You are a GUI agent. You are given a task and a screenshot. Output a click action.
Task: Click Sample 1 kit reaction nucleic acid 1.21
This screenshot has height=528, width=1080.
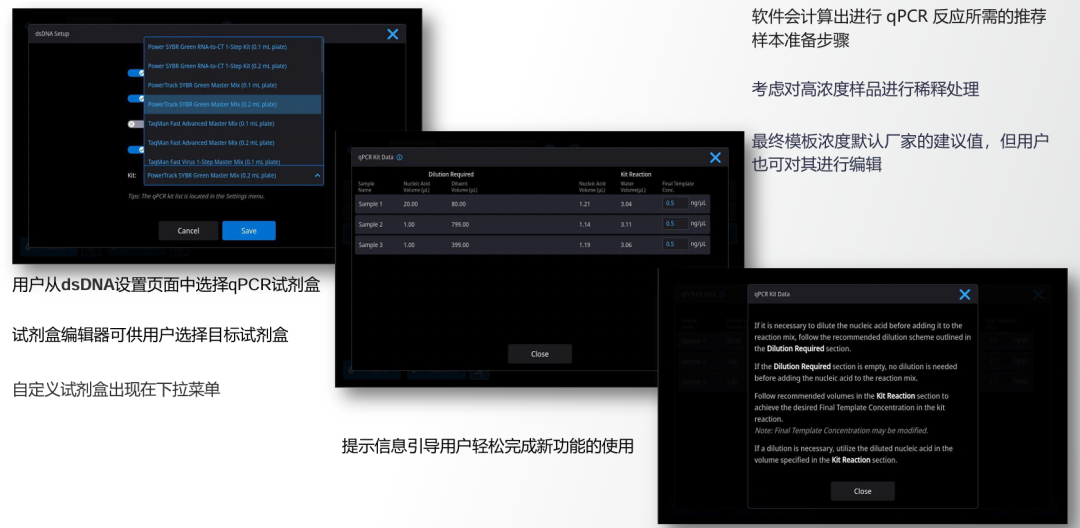pyautogui.click(x=585, y=204)
